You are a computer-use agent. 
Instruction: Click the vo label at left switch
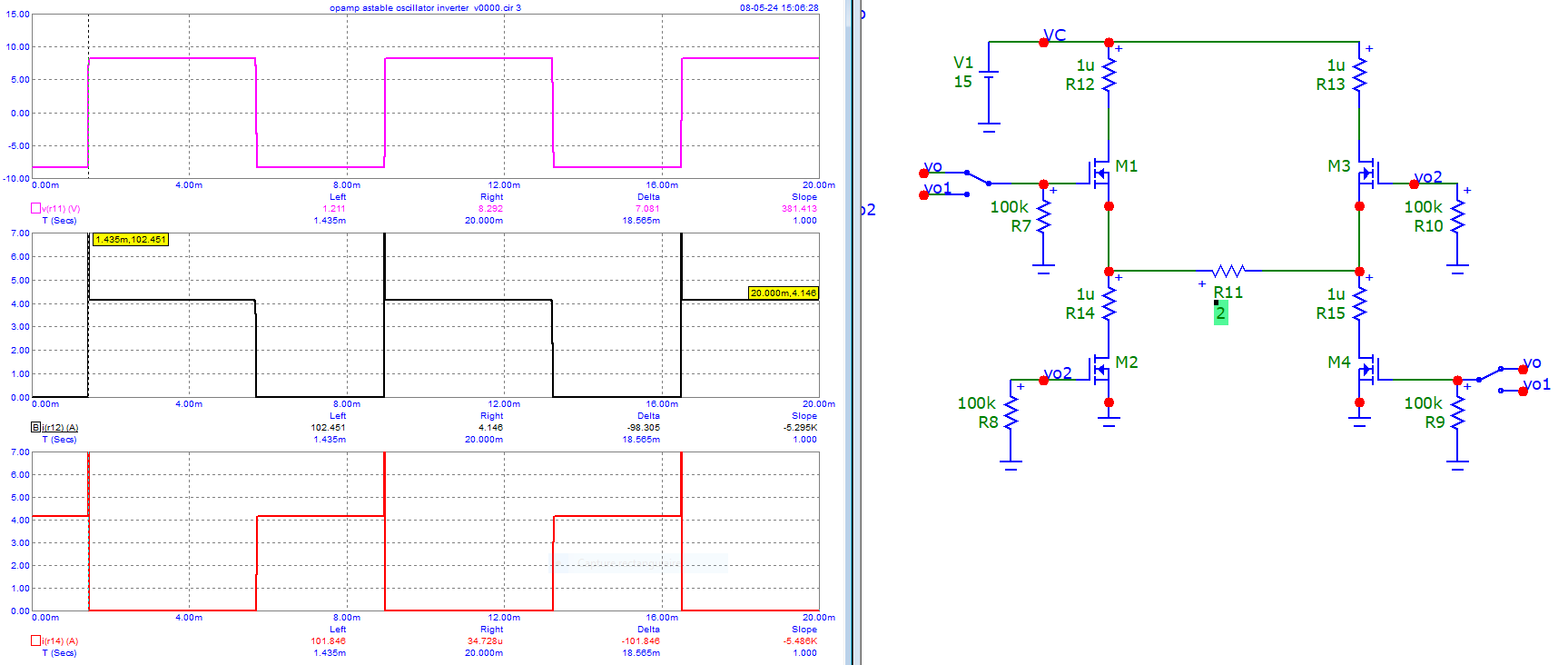click(x=933, y=167)
